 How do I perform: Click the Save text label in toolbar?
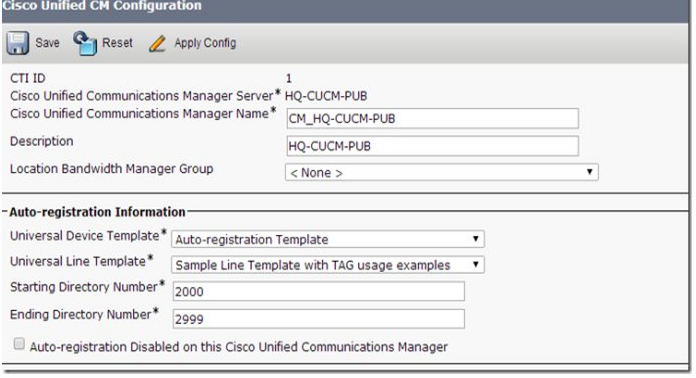[x=47, y=43]
